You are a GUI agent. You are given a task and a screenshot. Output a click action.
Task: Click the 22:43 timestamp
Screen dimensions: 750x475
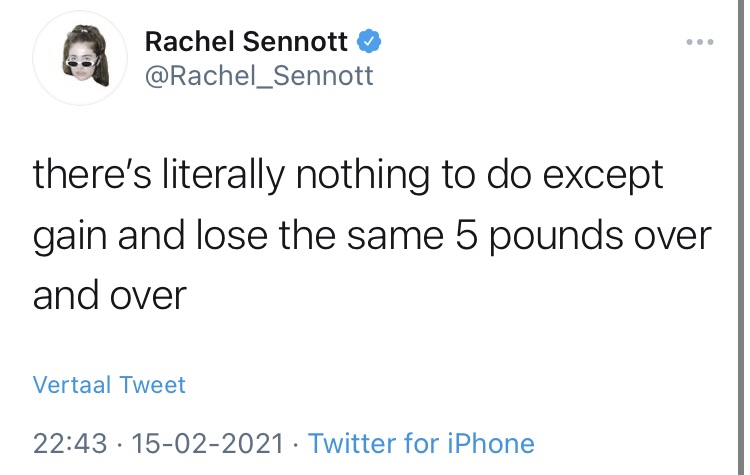coord(70,443)
